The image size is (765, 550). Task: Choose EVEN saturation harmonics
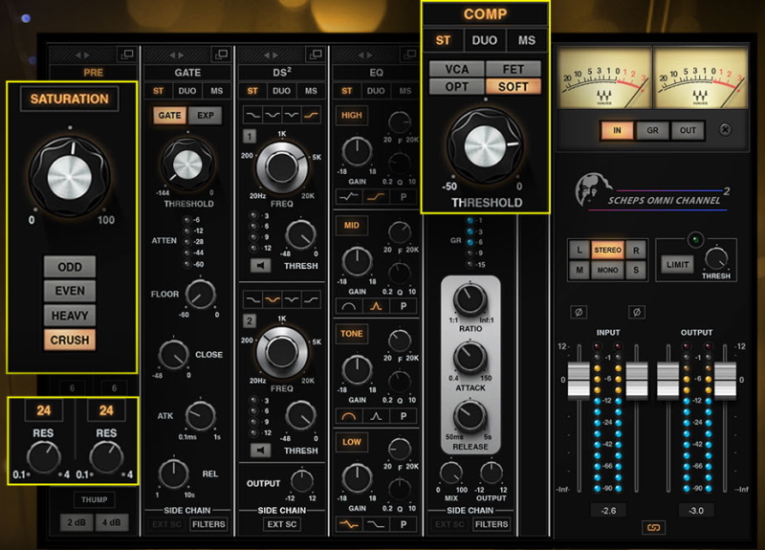tap(70, 291)
